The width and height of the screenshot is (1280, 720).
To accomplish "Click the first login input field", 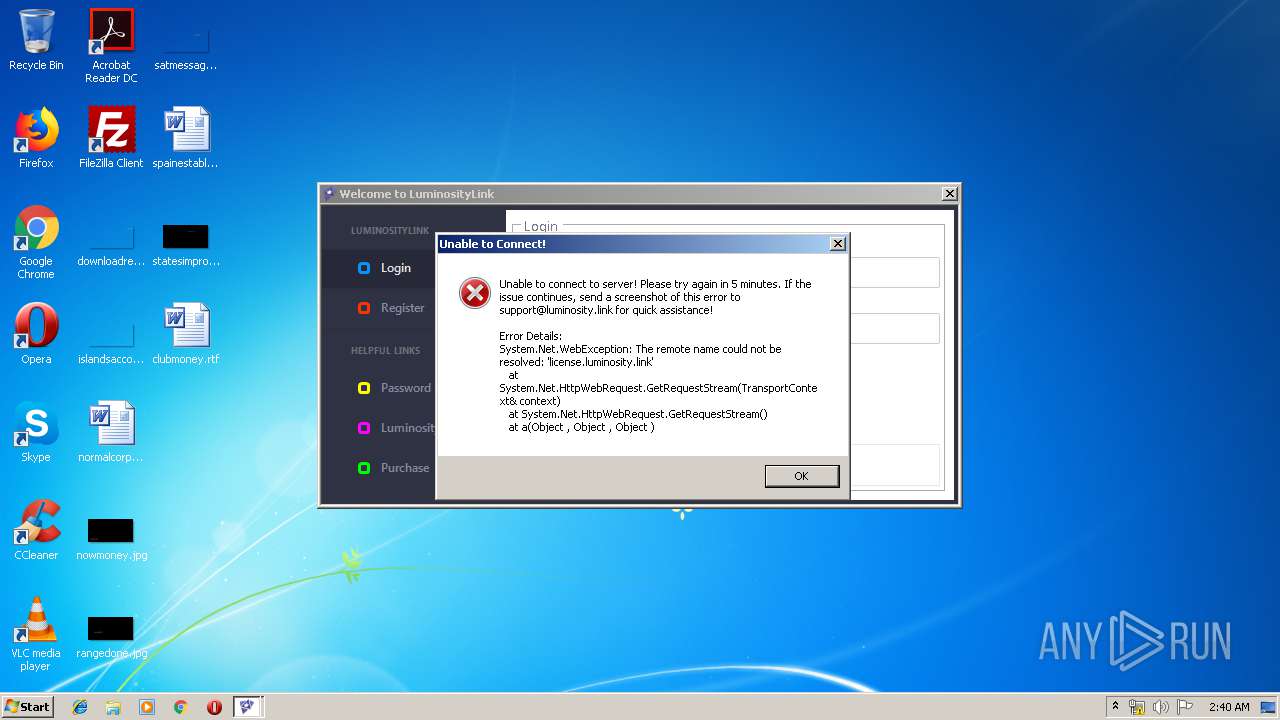I will click(x=894, y=273).
